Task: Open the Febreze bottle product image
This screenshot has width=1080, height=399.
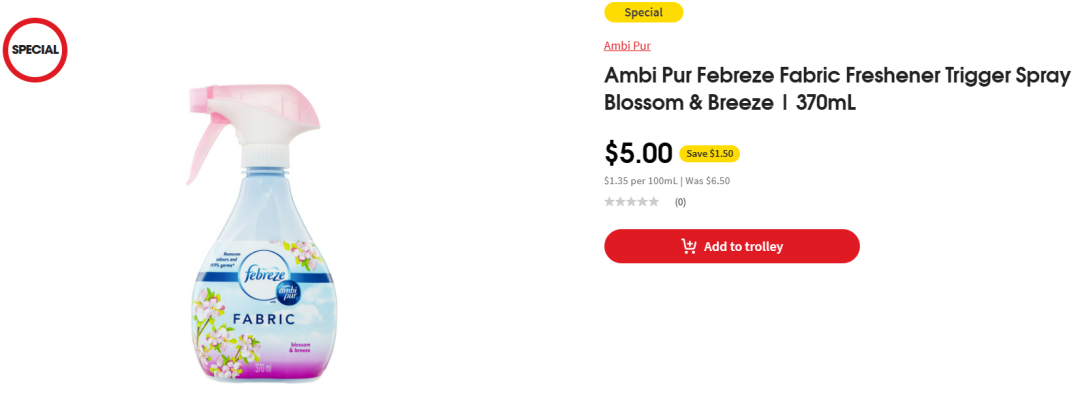Action: point(255,234)
